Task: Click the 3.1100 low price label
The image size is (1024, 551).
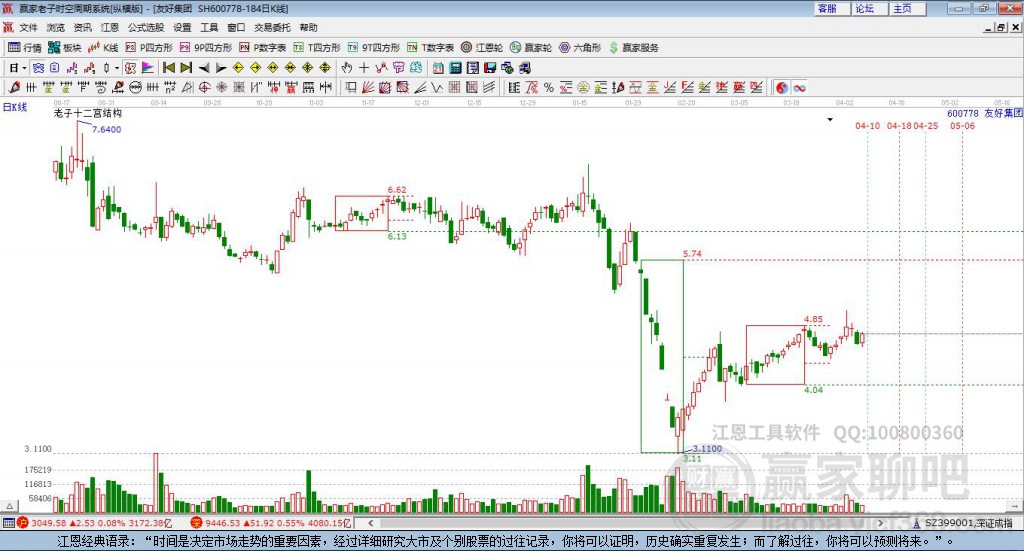Action: 707,449
